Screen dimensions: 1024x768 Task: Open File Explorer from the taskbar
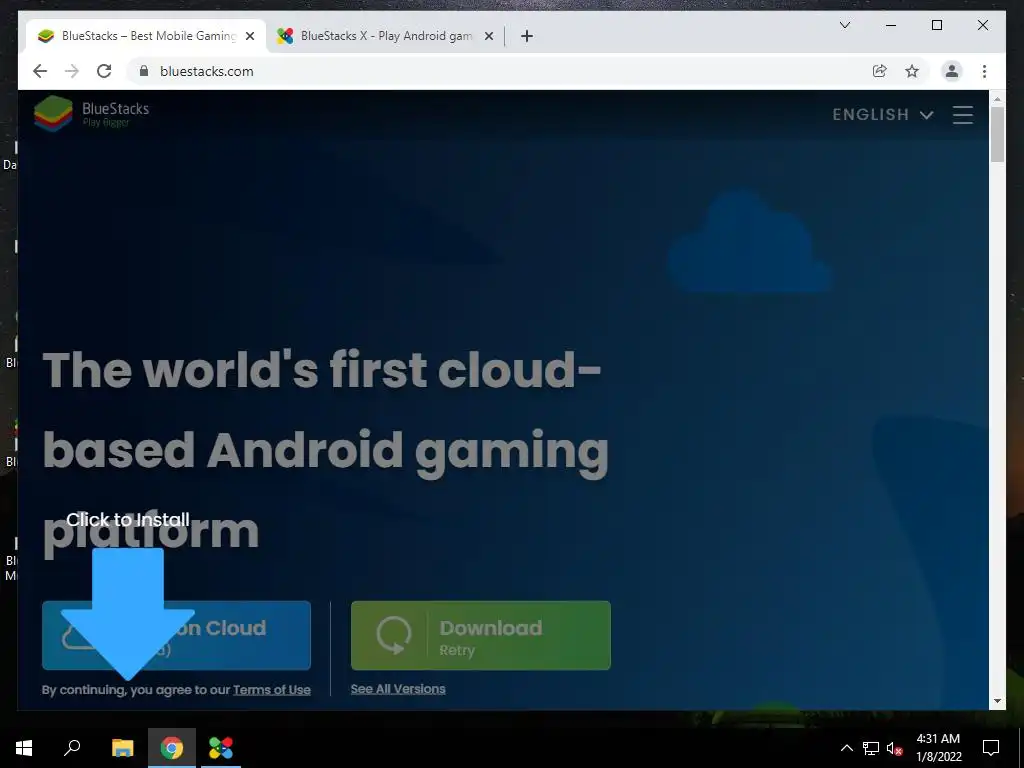(122, 748)
